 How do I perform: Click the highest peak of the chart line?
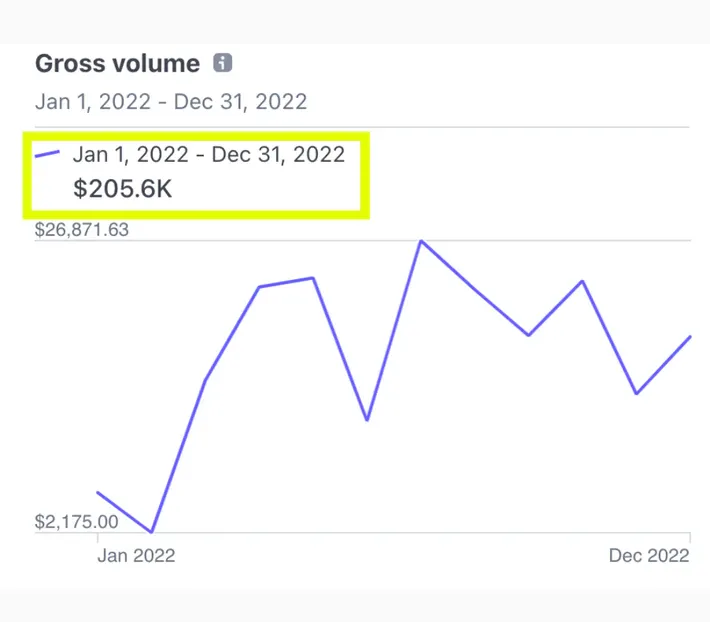[421, 241]
